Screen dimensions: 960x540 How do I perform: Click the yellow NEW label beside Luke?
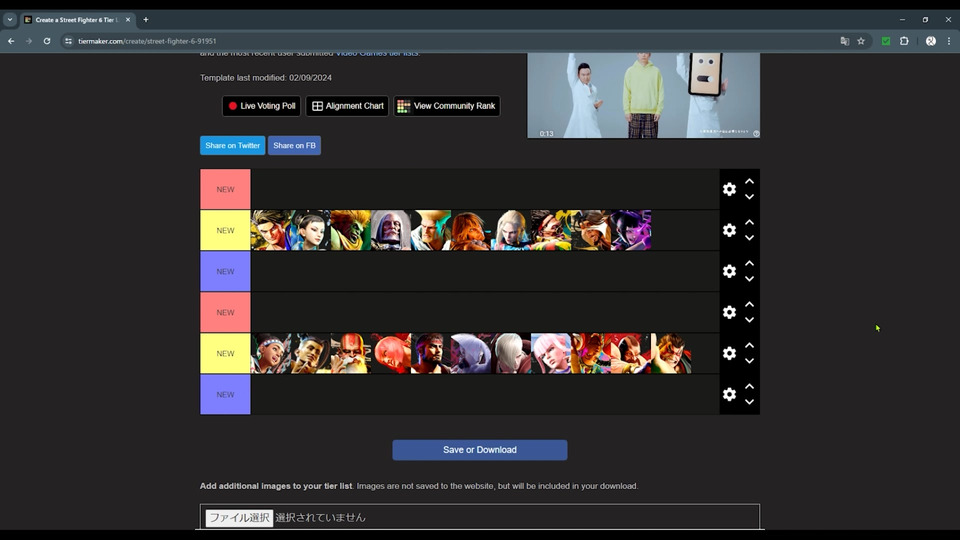coord(225,230)
